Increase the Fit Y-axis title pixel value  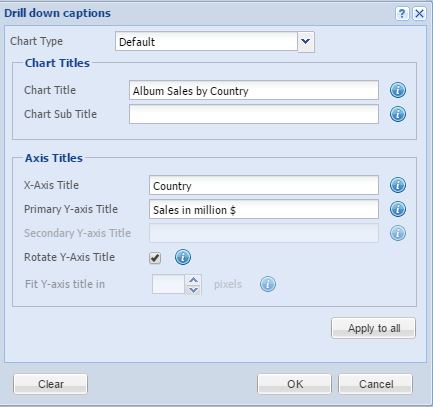[193, 280]
